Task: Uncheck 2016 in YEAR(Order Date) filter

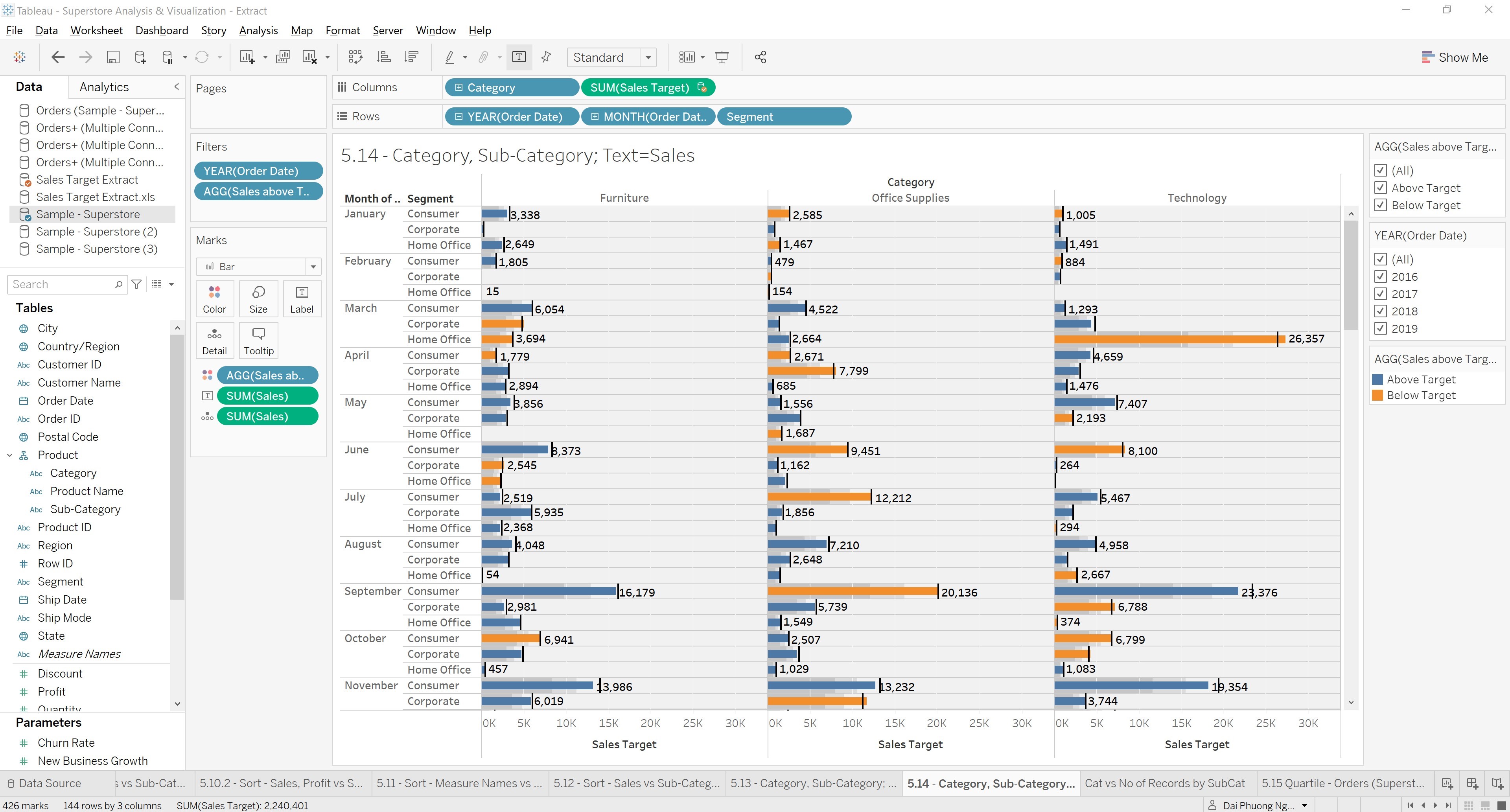Action: coord(1381,276)
